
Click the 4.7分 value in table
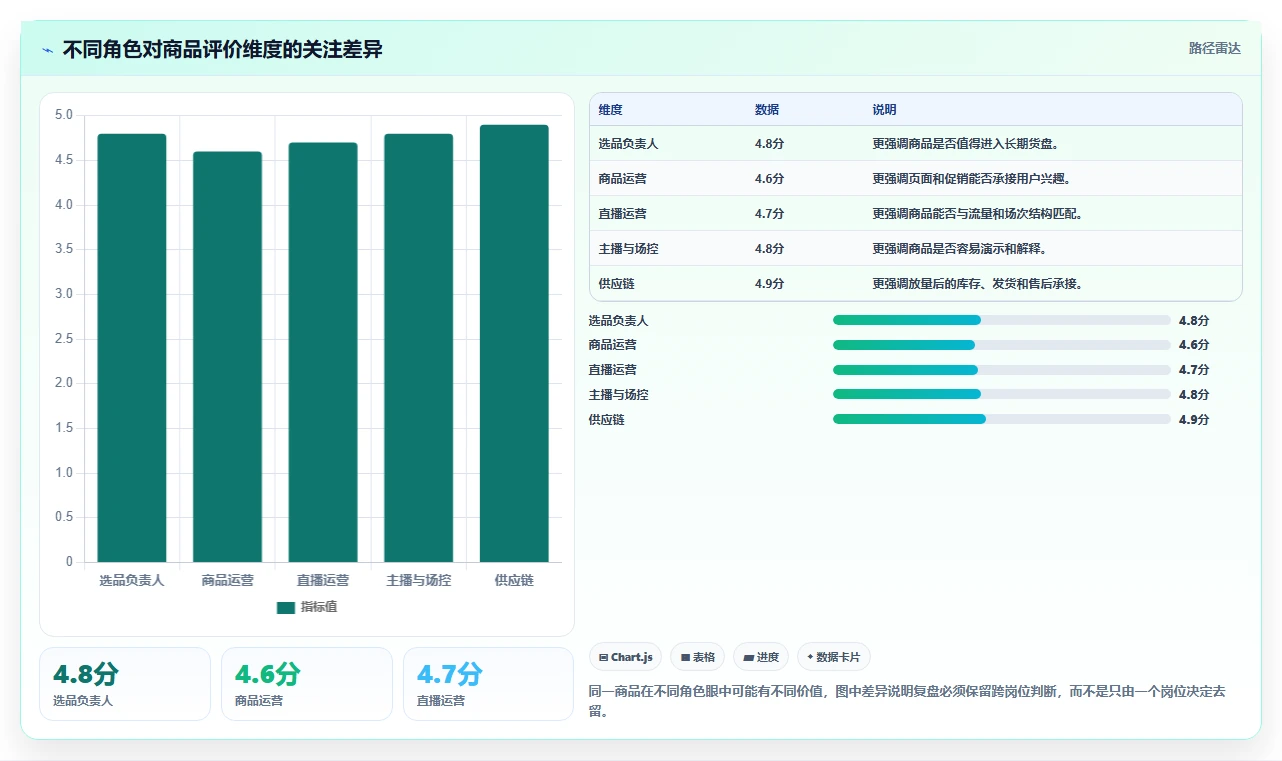[x=769, y=214]
